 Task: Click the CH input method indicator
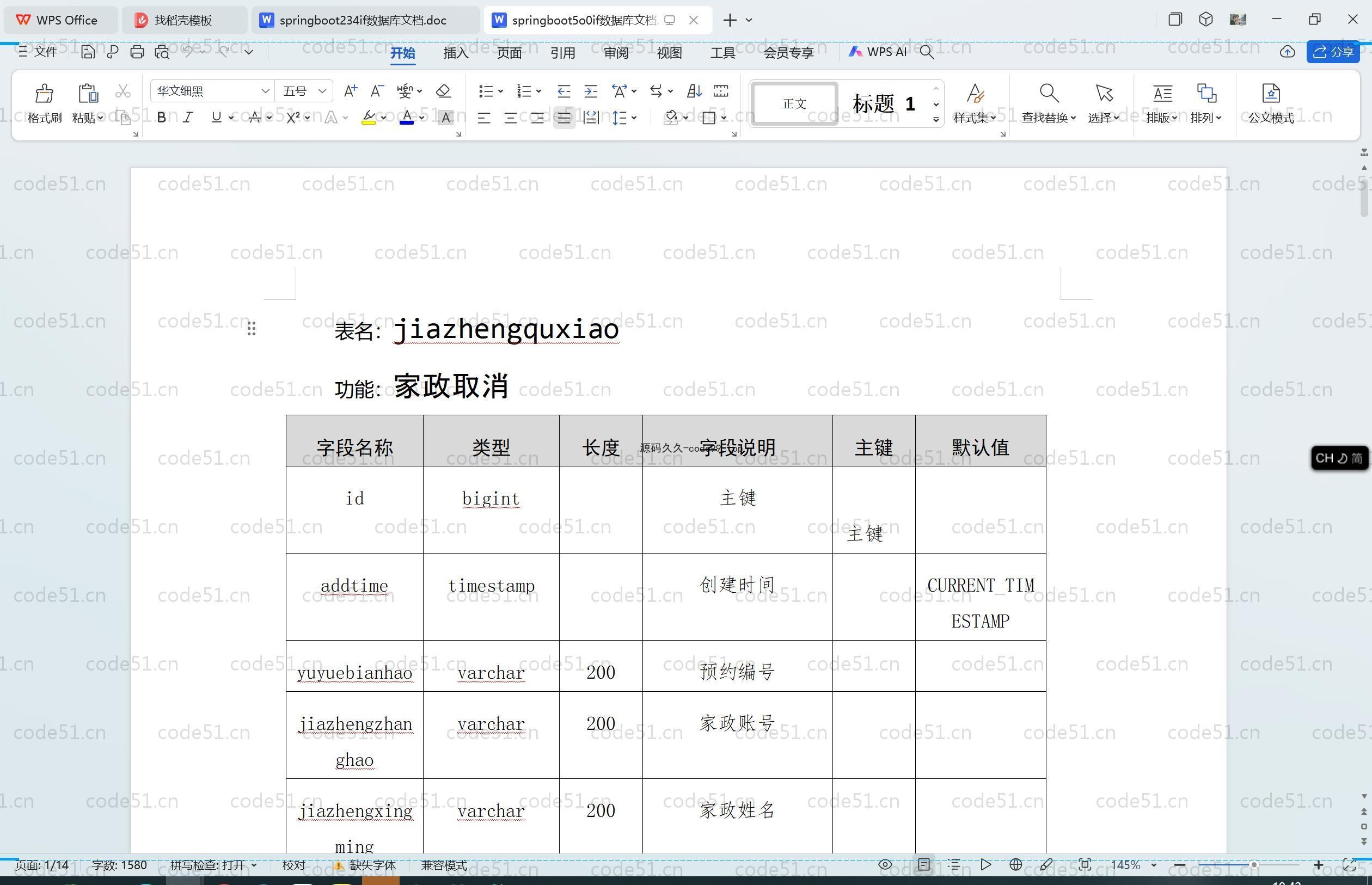click(x=1339, y=458)
